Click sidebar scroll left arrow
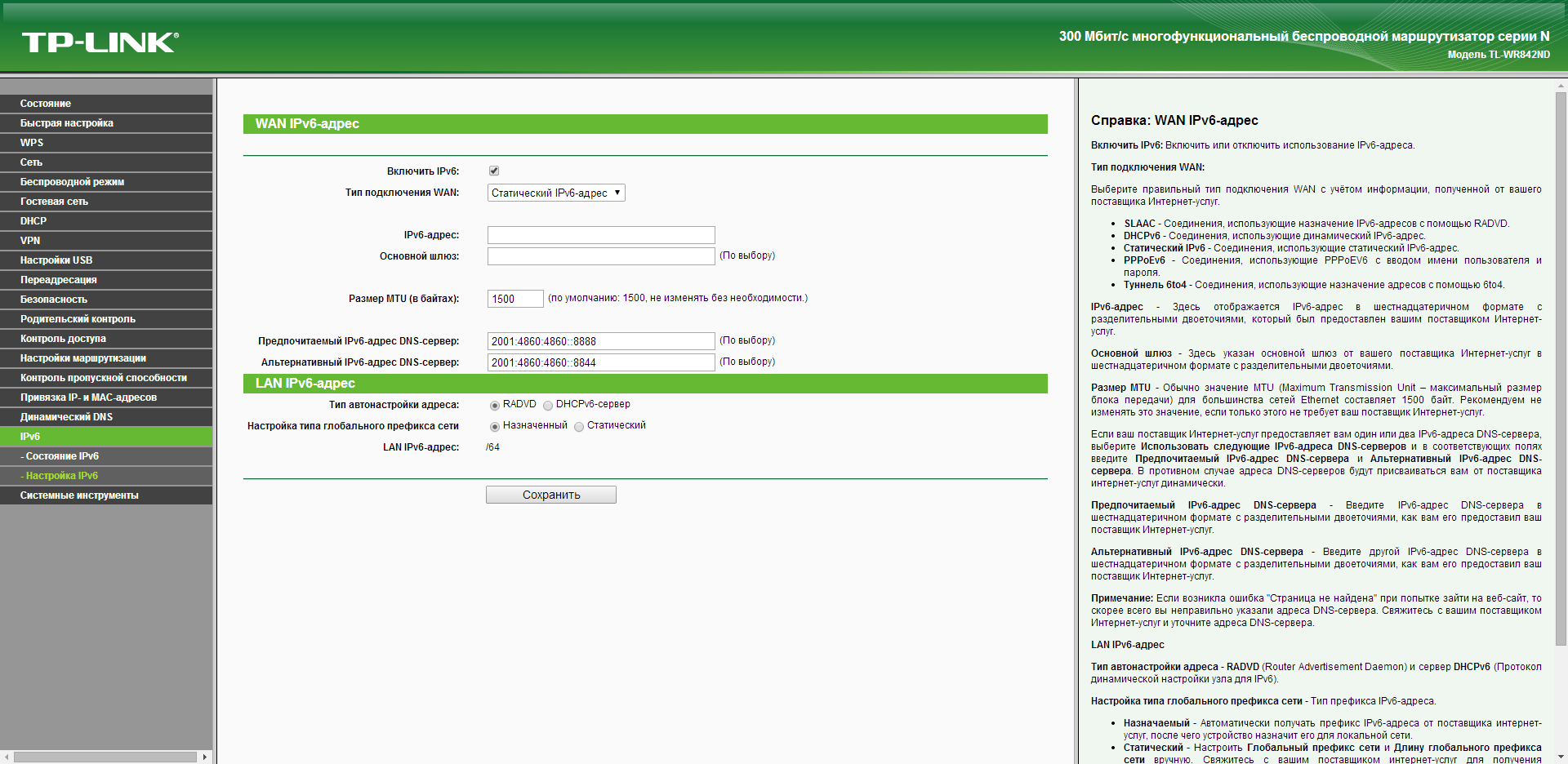The height and width of the screenshot is (764, 1568). pos(7,757)
